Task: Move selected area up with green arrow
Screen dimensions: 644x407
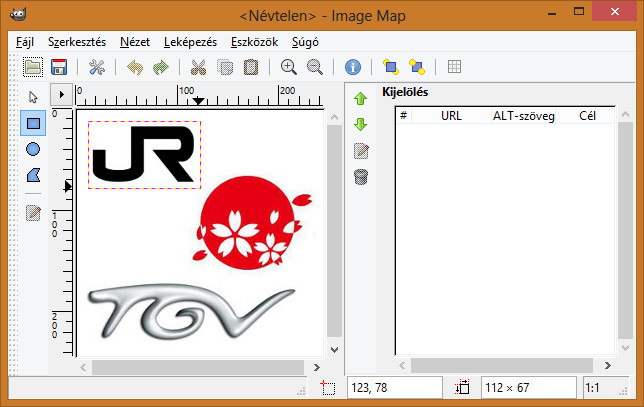Action: 361,99
